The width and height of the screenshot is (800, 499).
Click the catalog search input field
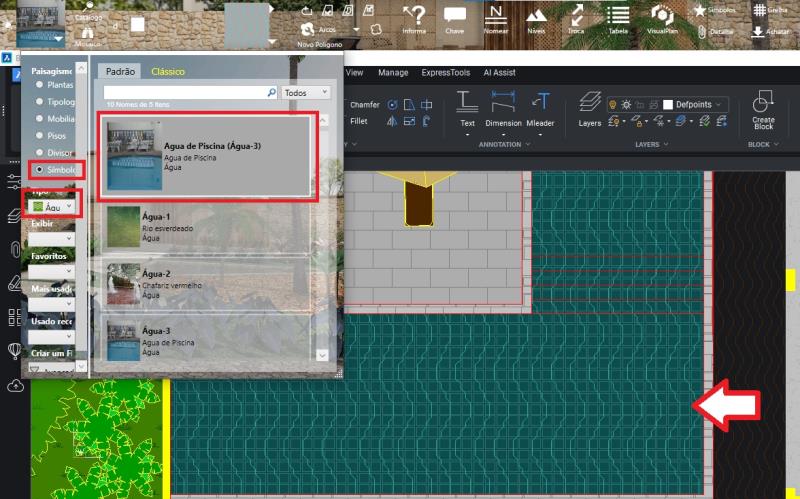pyautogui.click(x=185, y=92)
